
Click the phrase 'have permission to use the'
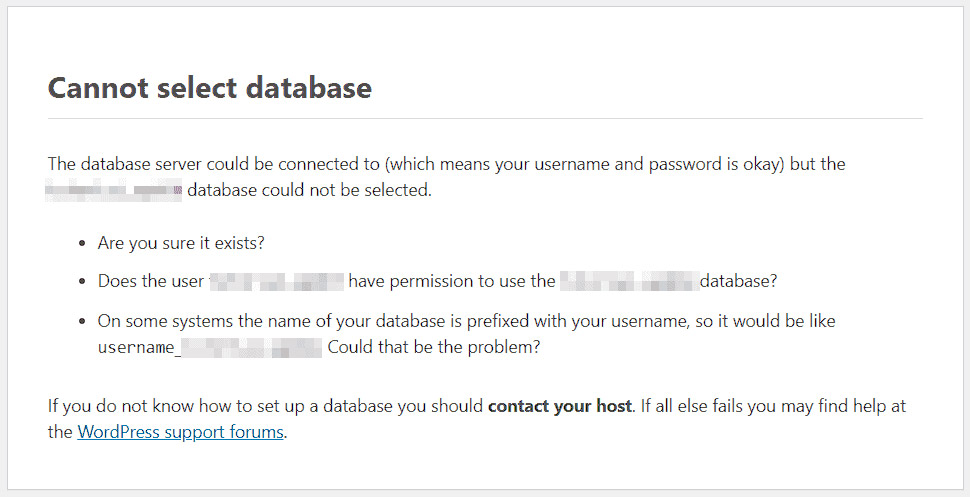[452, 282]
